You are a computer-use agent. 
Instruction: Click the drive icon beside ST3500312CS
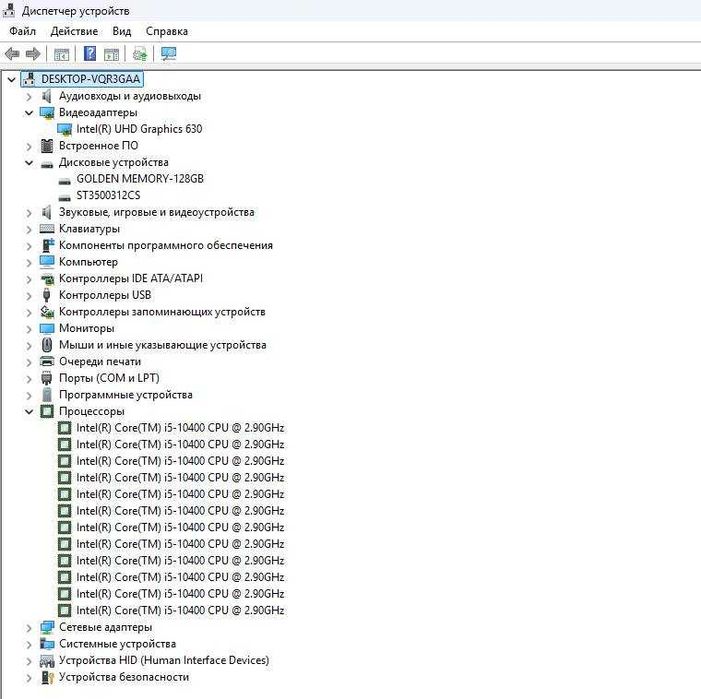tap(65, 197)
